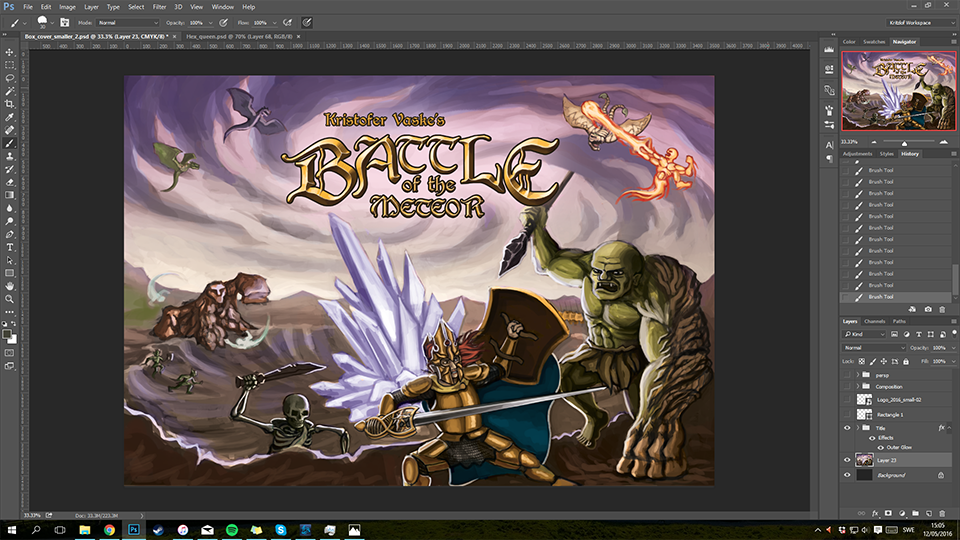Open the layer filter Kind dropdown
Image resolution: width=960 pixels, height=540 pixels.
864,334
